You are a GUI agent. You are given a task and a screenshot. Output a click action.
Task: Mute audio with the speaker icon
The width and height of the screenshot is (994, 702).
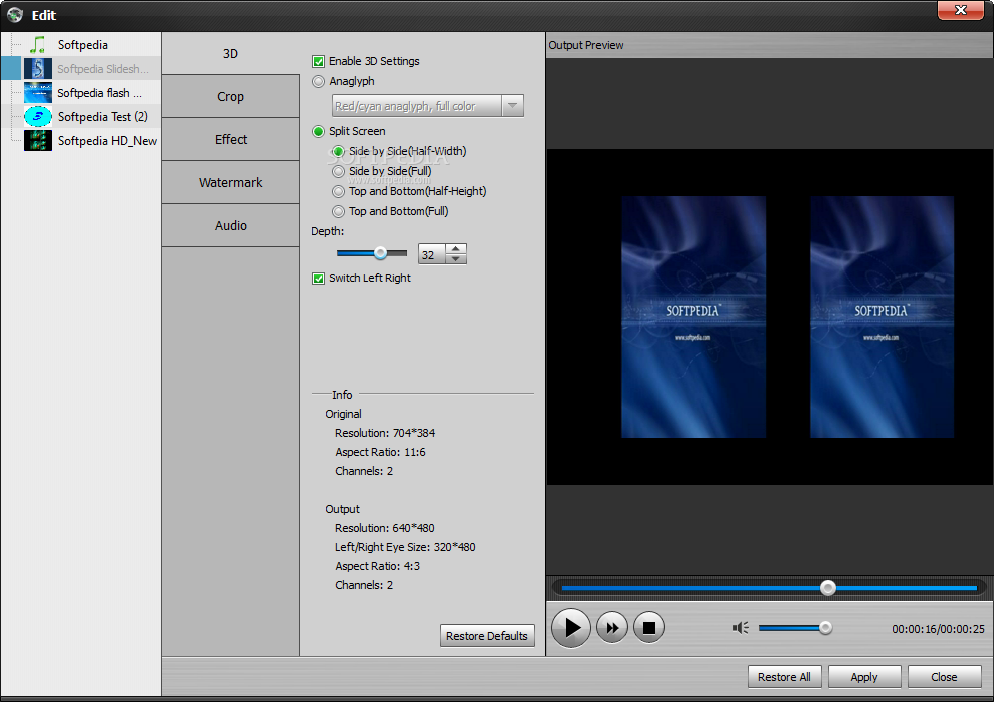point(740,628)
